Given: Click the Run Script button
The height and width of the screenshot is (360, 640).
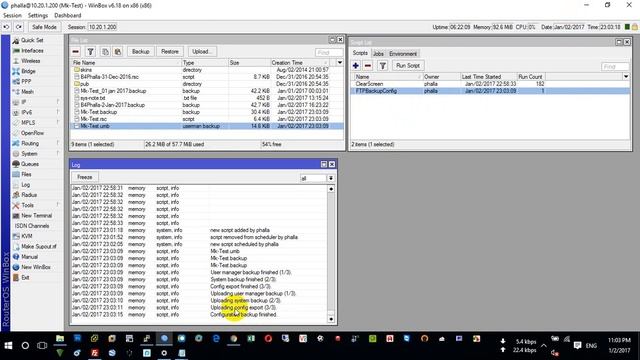Looking at the screenshot, I should [x=408, y=66].
